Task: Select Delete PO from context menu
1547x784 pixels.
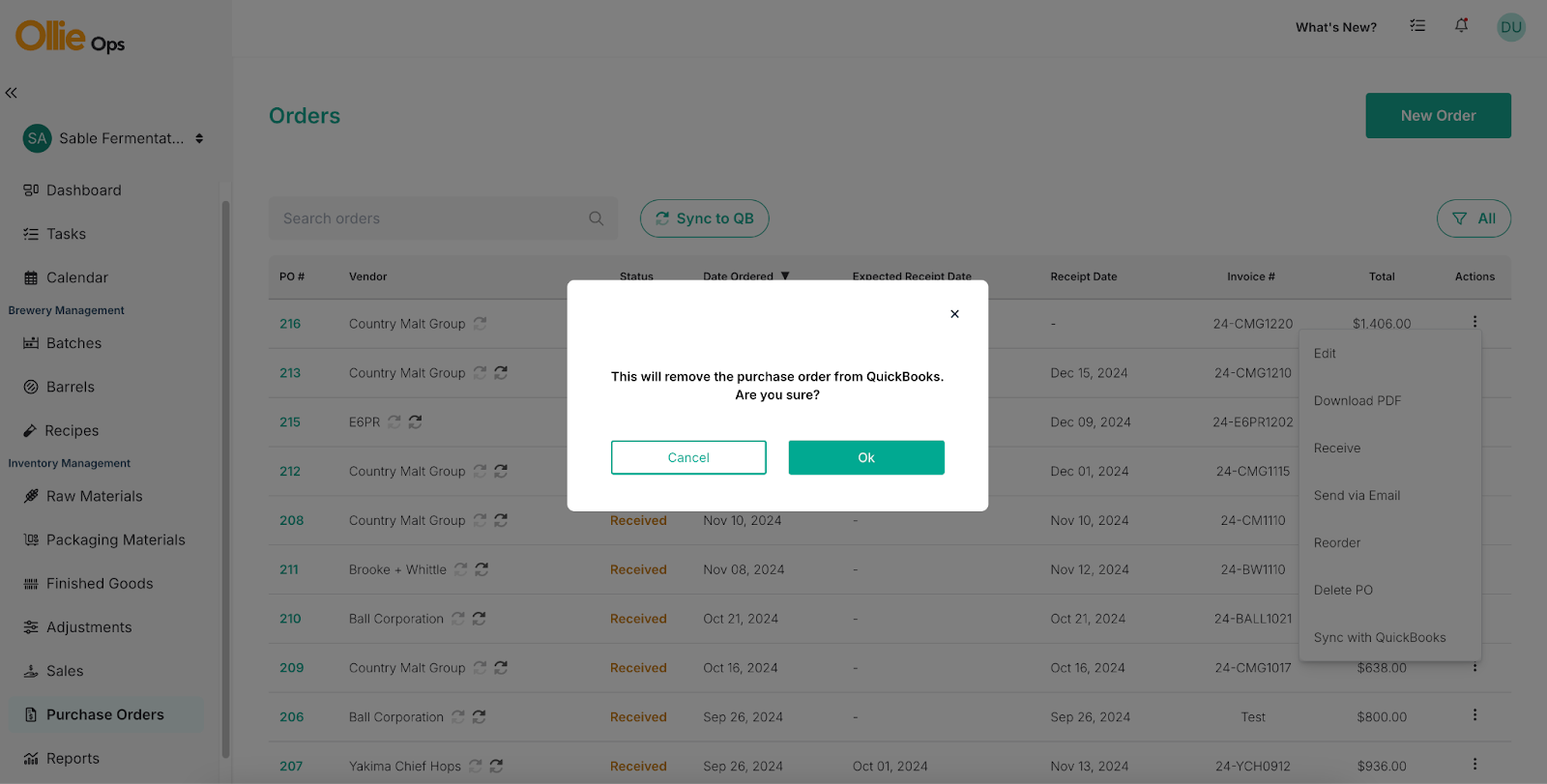Action: [1343, 590]
